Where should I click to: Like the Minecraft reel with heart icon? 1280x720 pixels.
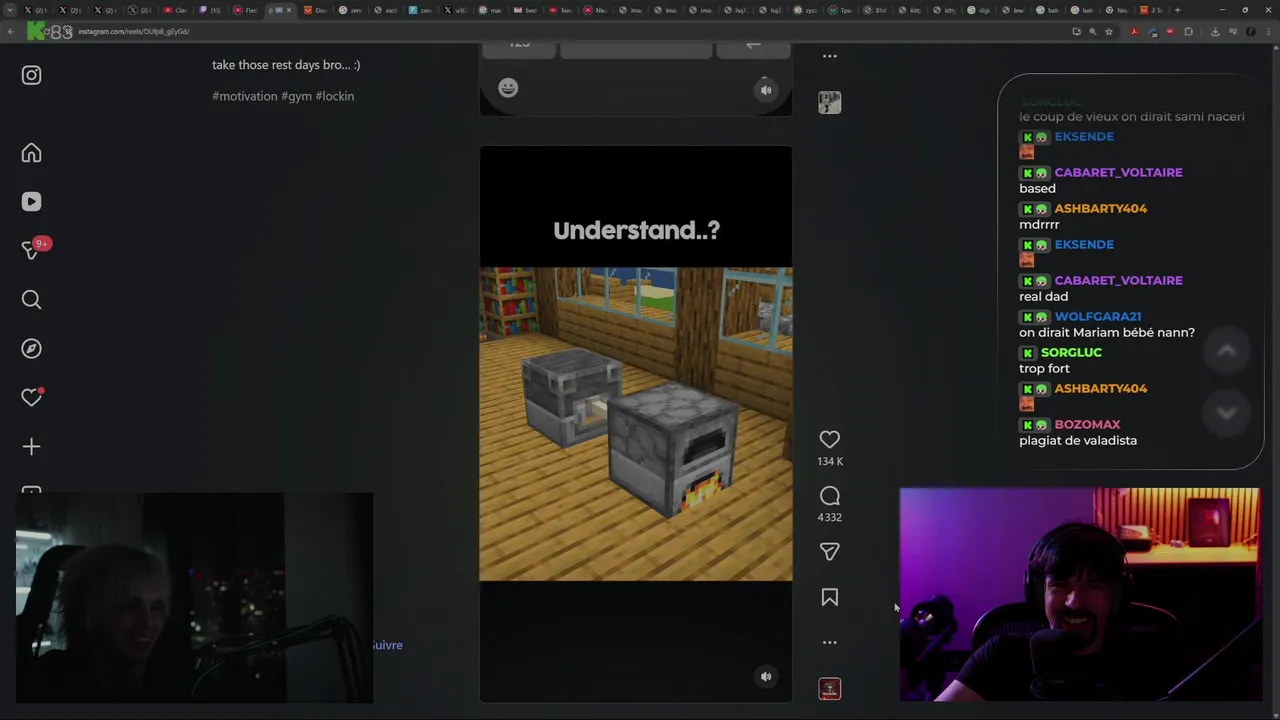829,439
